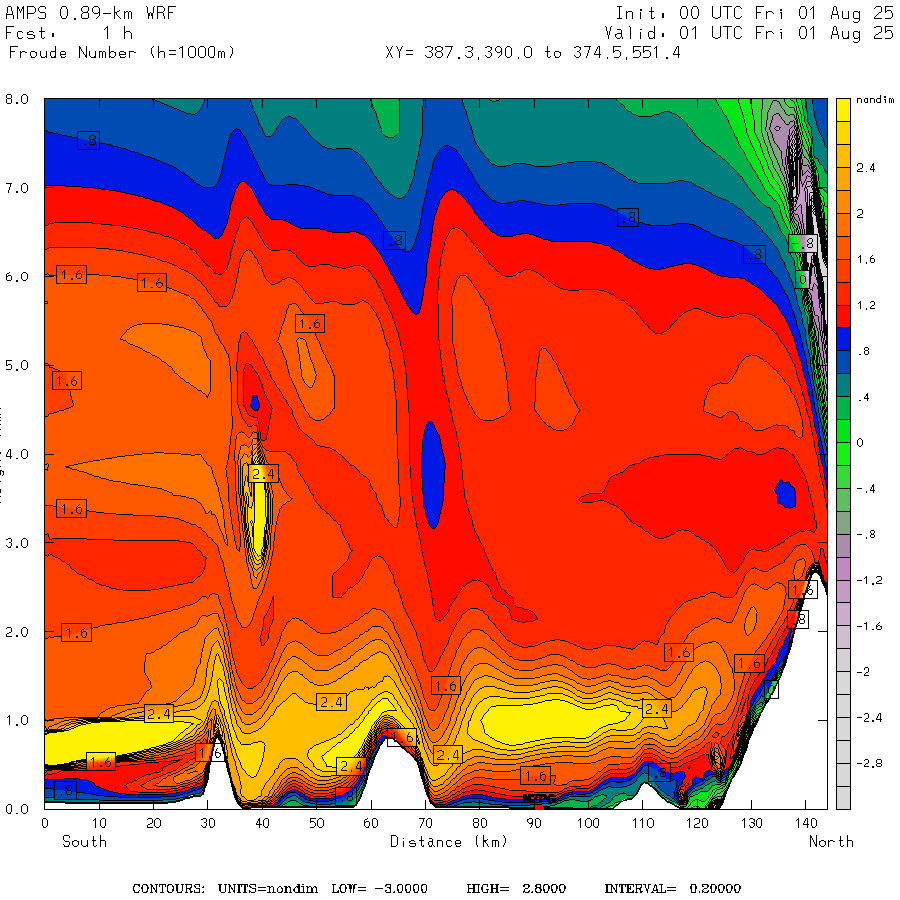Click the x-axis tick label "140"
Viewport: 900px width, 900px height.
coord(806,823)
